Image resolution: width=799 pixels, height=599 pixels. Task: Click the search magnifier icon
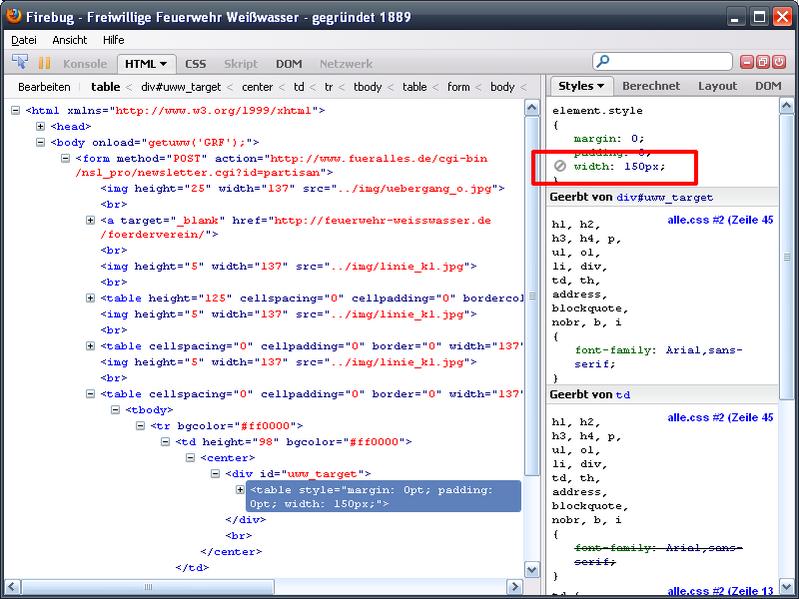click(603, 62)
